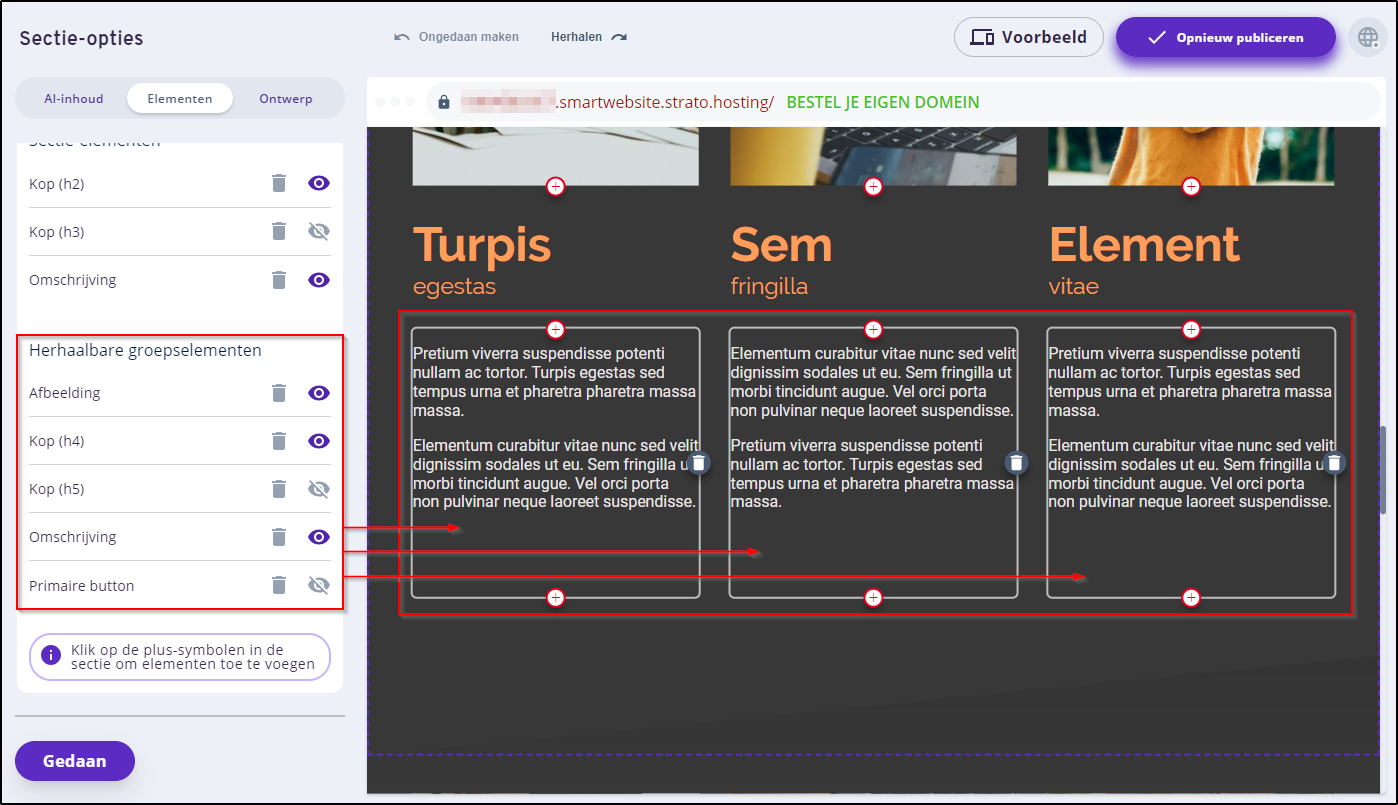Open the globe language icon

(x=1367, y=38)
